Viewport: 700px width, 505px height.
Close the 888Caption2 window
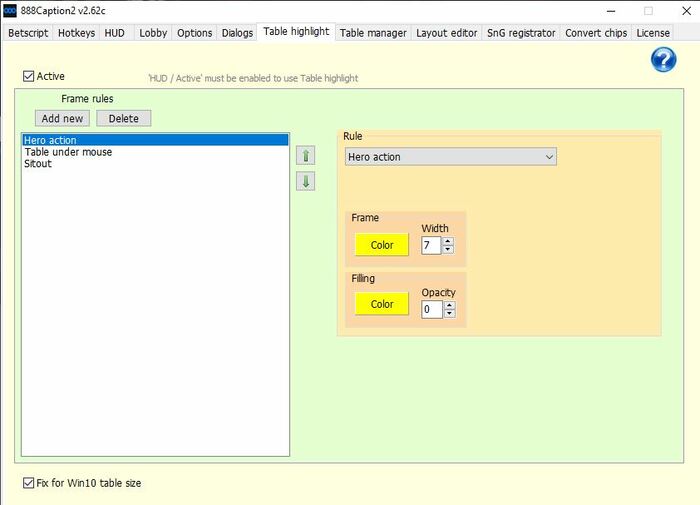coord(686,11)
